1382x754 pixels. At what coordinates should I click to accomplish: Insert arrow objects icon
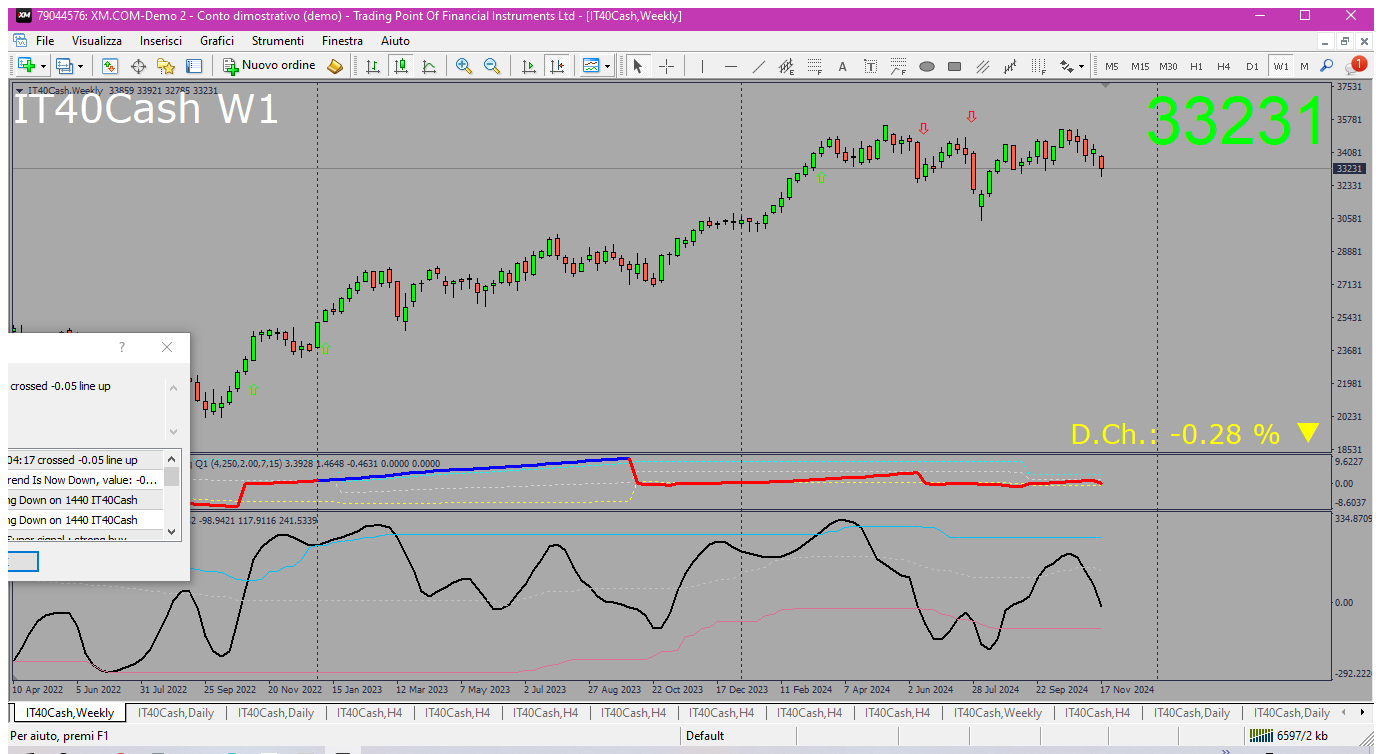point(1067,66)
